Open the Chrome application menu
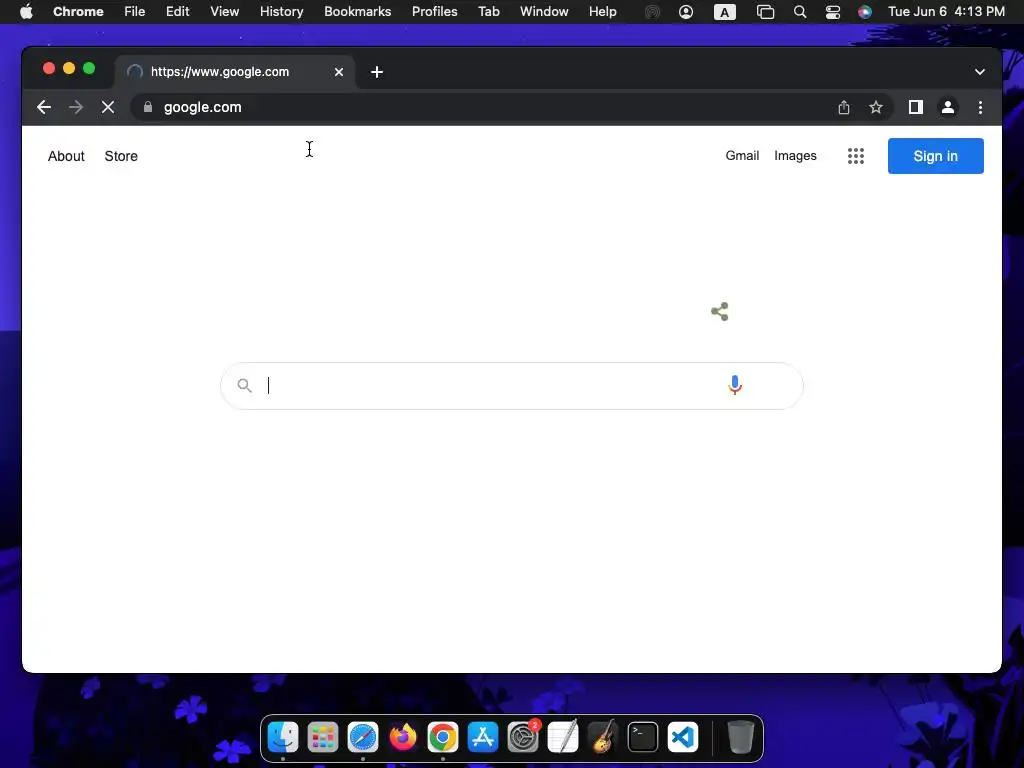 tap(78, 11)
